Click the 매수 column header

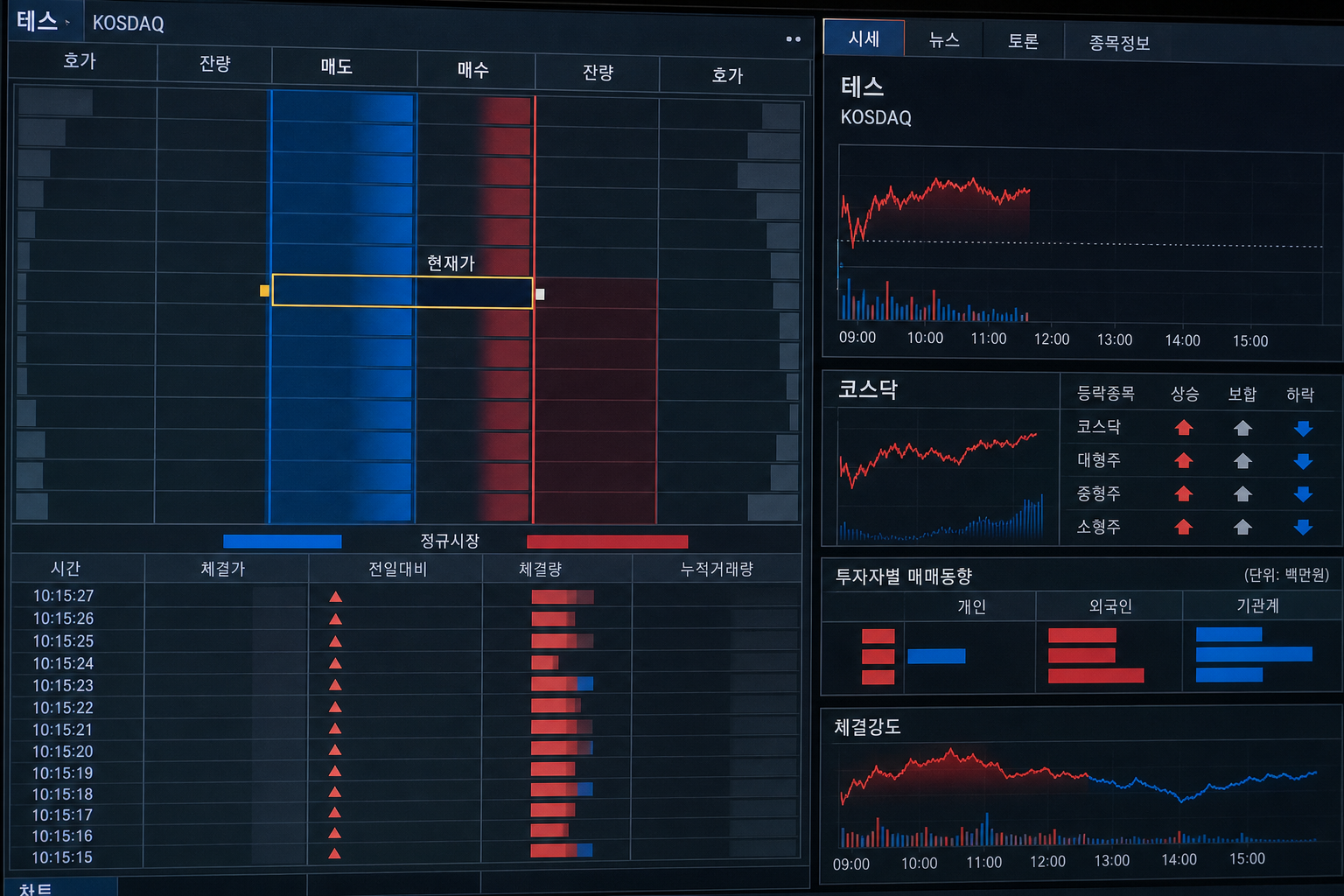click(473, 69)
